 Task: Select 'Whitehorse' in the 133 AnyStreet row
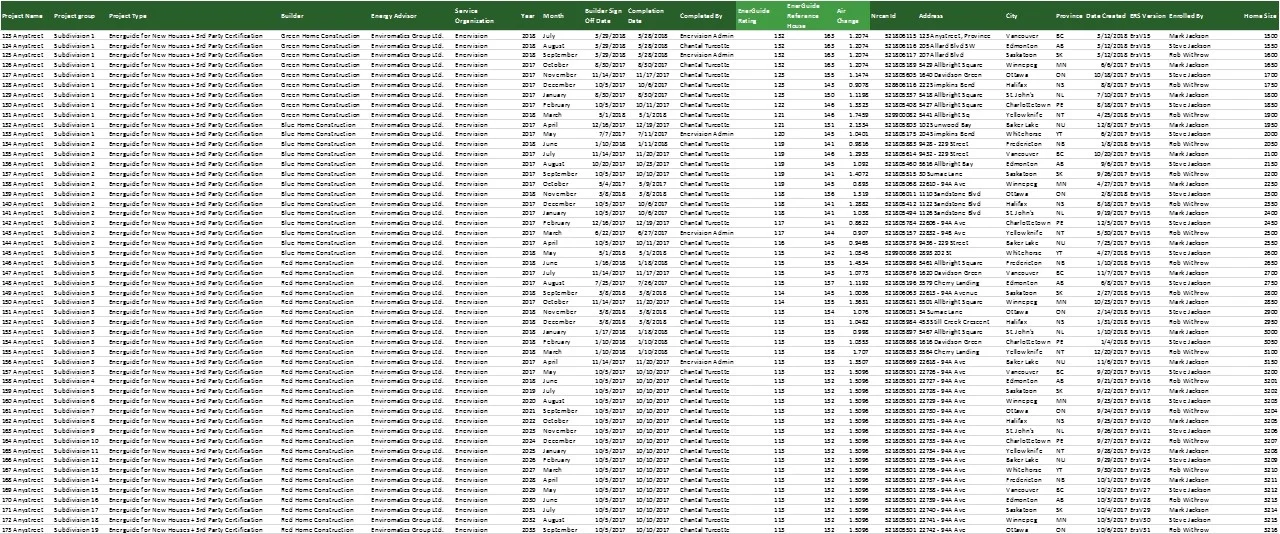click(x=1022, y=134)
